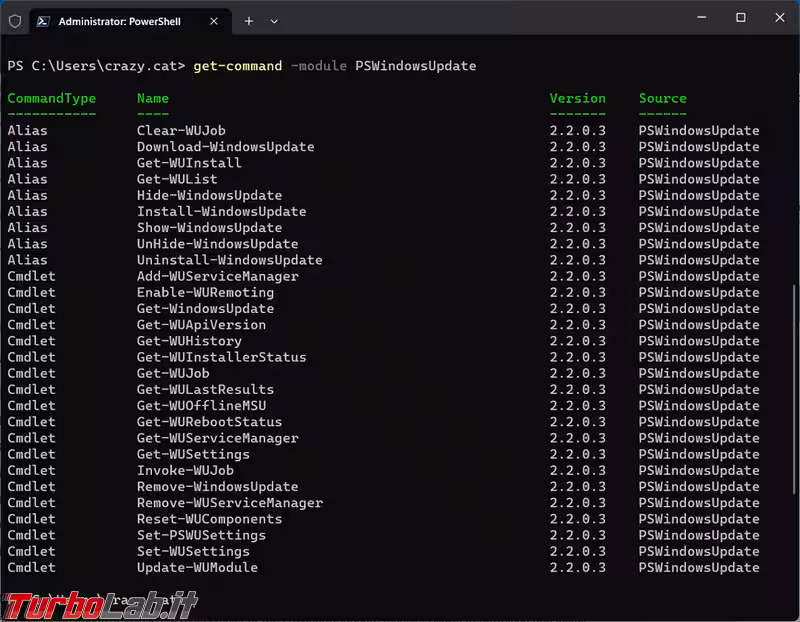Close the Administrator: PowerShell tab
Viewport: 800px width, 622px height.
click(x=215, y=21)
